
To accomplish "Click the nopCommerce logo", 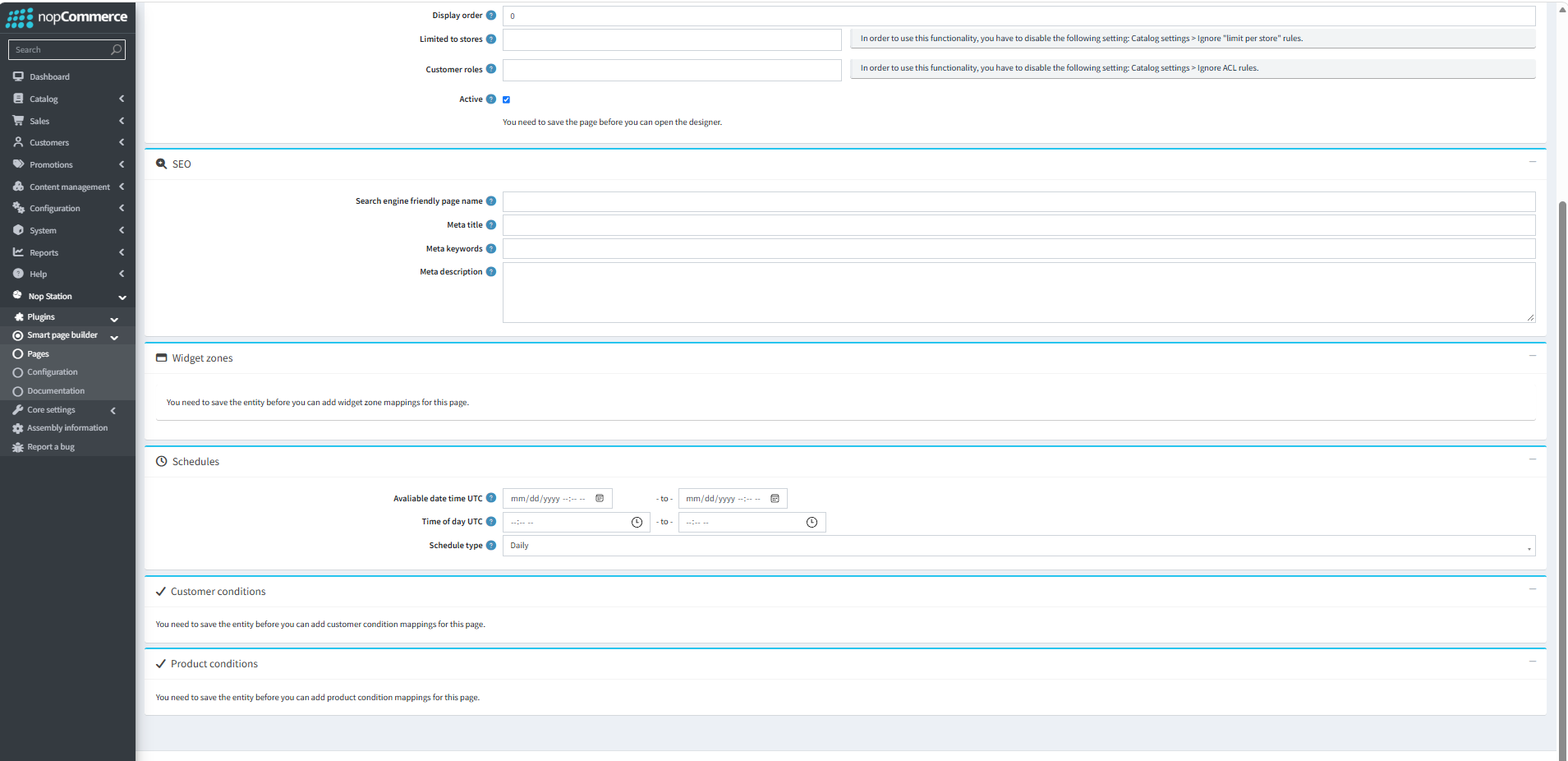I will point(67,17).
